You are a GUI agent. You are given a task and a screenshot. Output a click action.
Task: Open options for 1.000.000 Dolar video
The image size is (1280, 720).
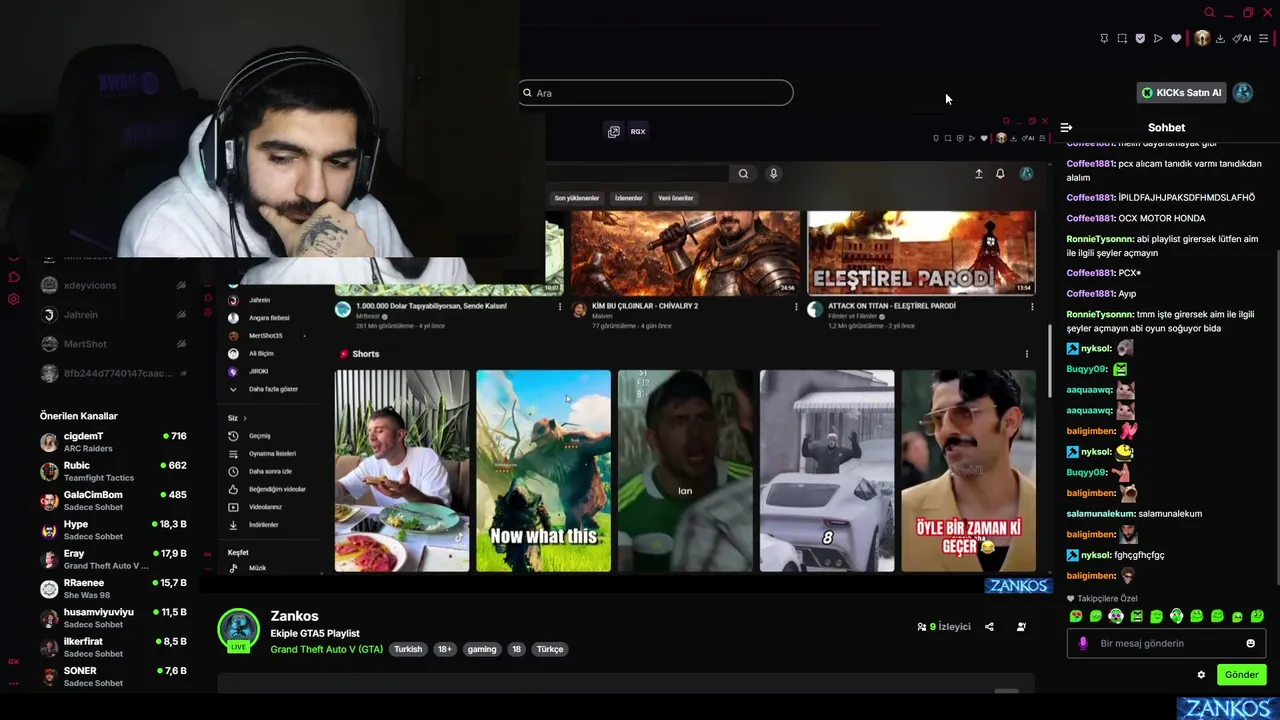click(559, 306)
